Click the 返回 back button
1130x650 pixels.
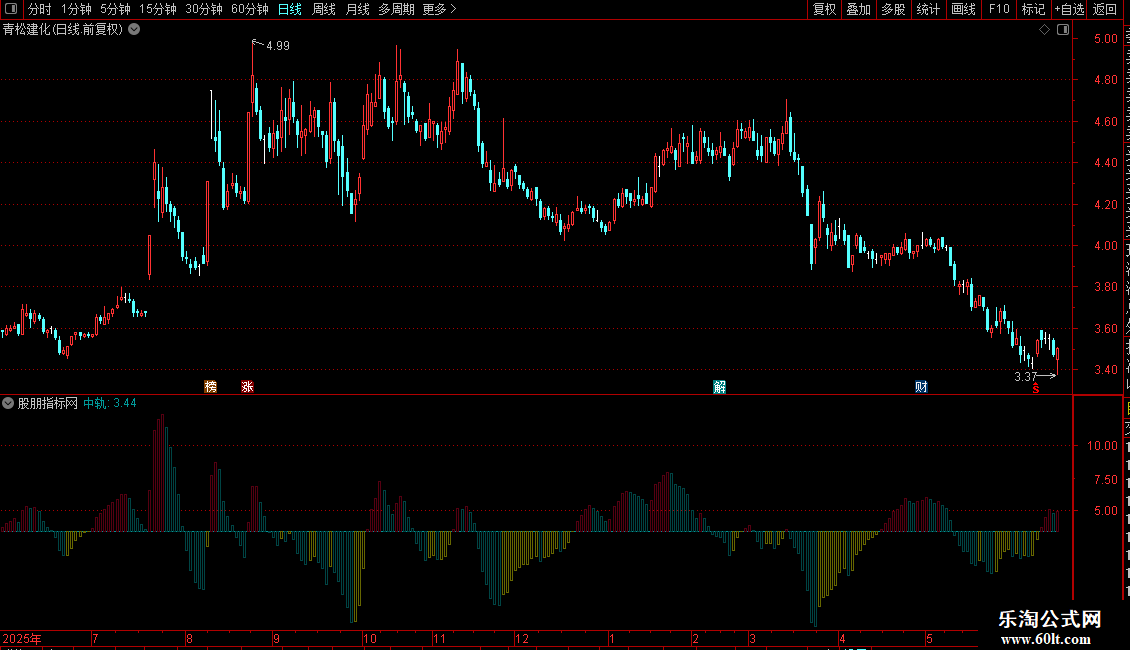tap(1104, 9)
